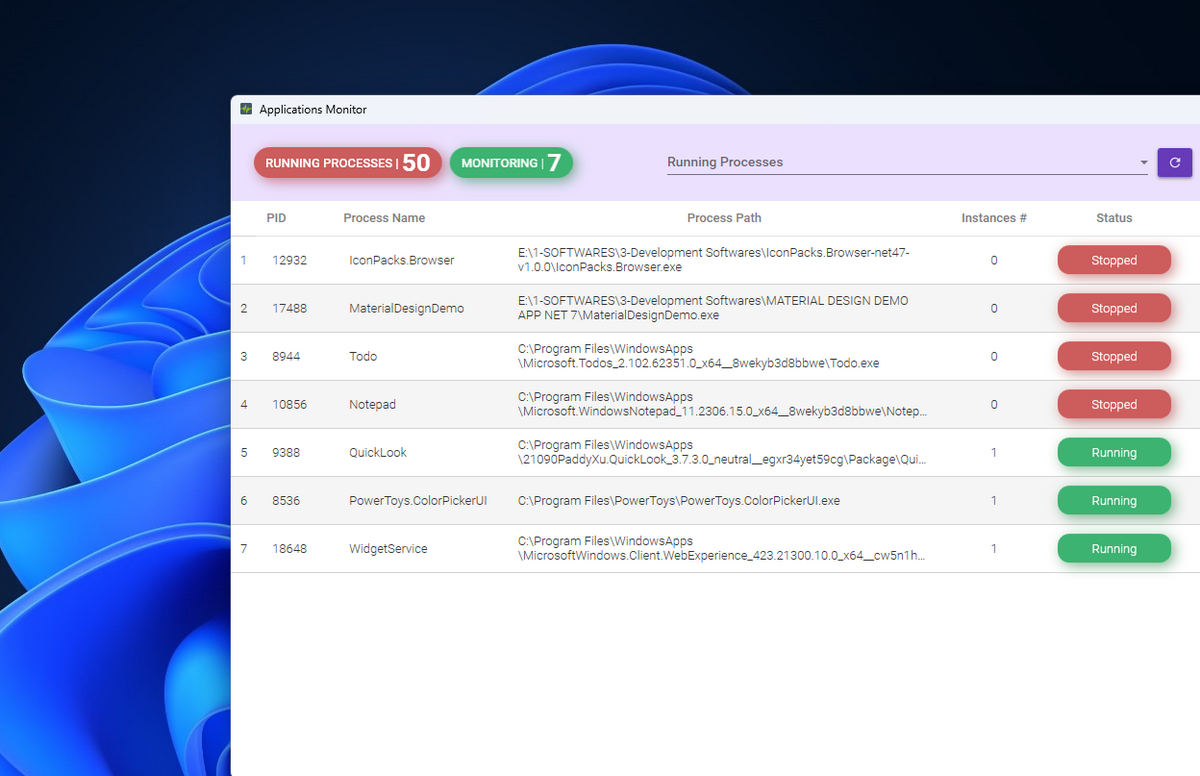This screenshot has height=776, width=1200.
Task: Click the Running button for PowerToys.ColorPickerUI
Action: (x=1113, y=501)
